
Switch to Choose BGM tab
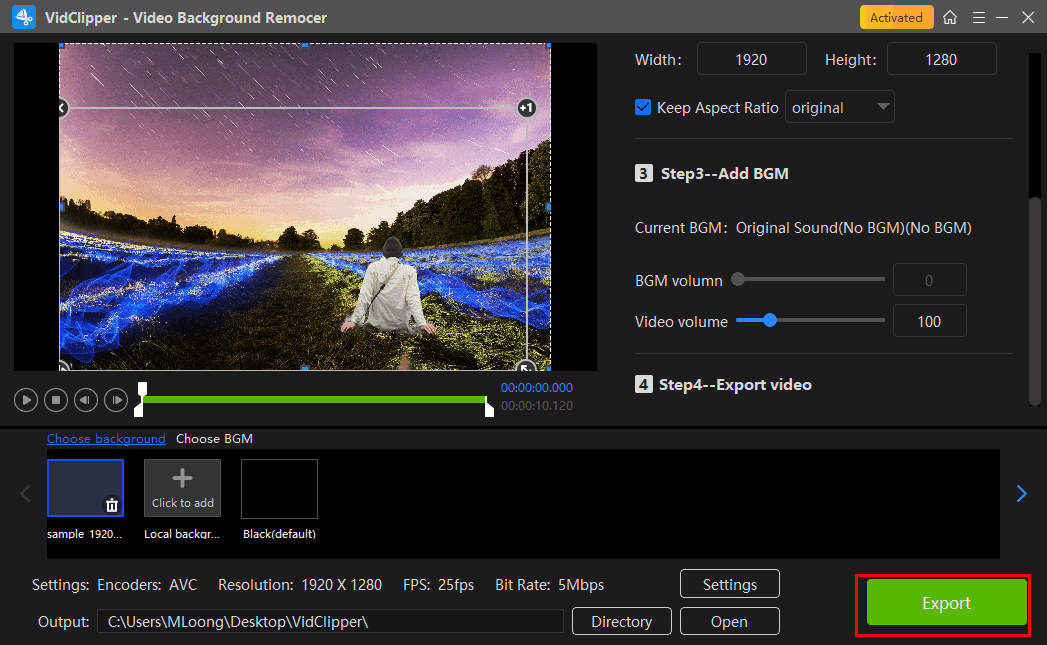214,439
